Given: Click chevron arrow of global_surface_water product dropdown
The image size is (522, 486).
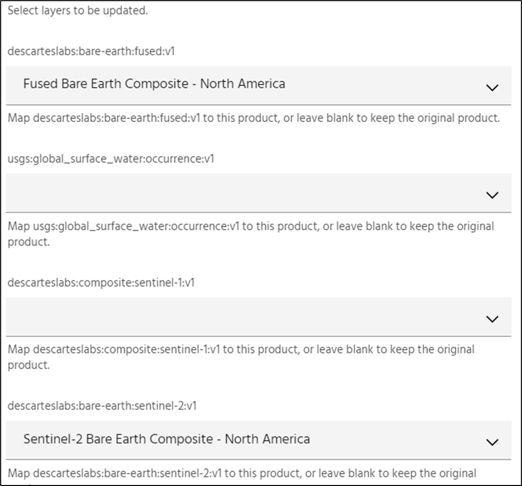Looking at the screenshot, I should click(x=492, y=195).
